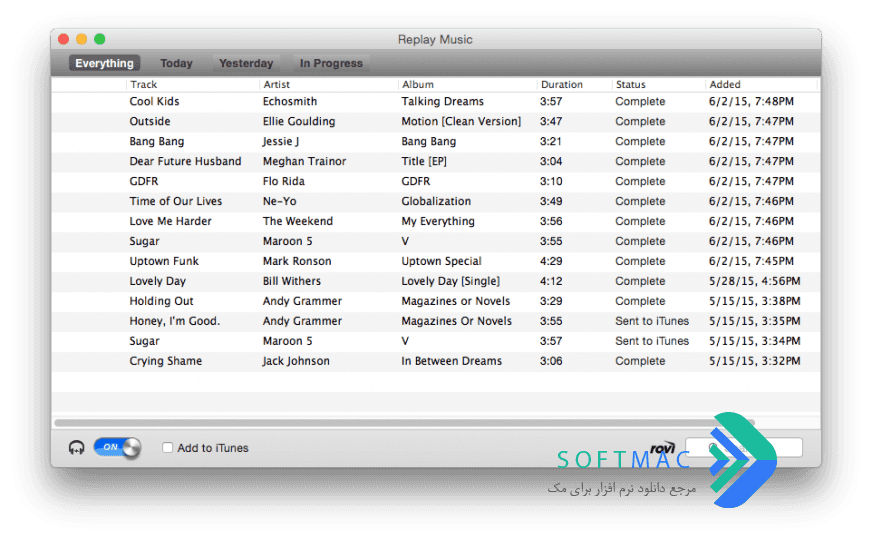Select the Bang Bang track title
Screen dimensions: 872x540
pyautogui.click(x=156, y=141)
